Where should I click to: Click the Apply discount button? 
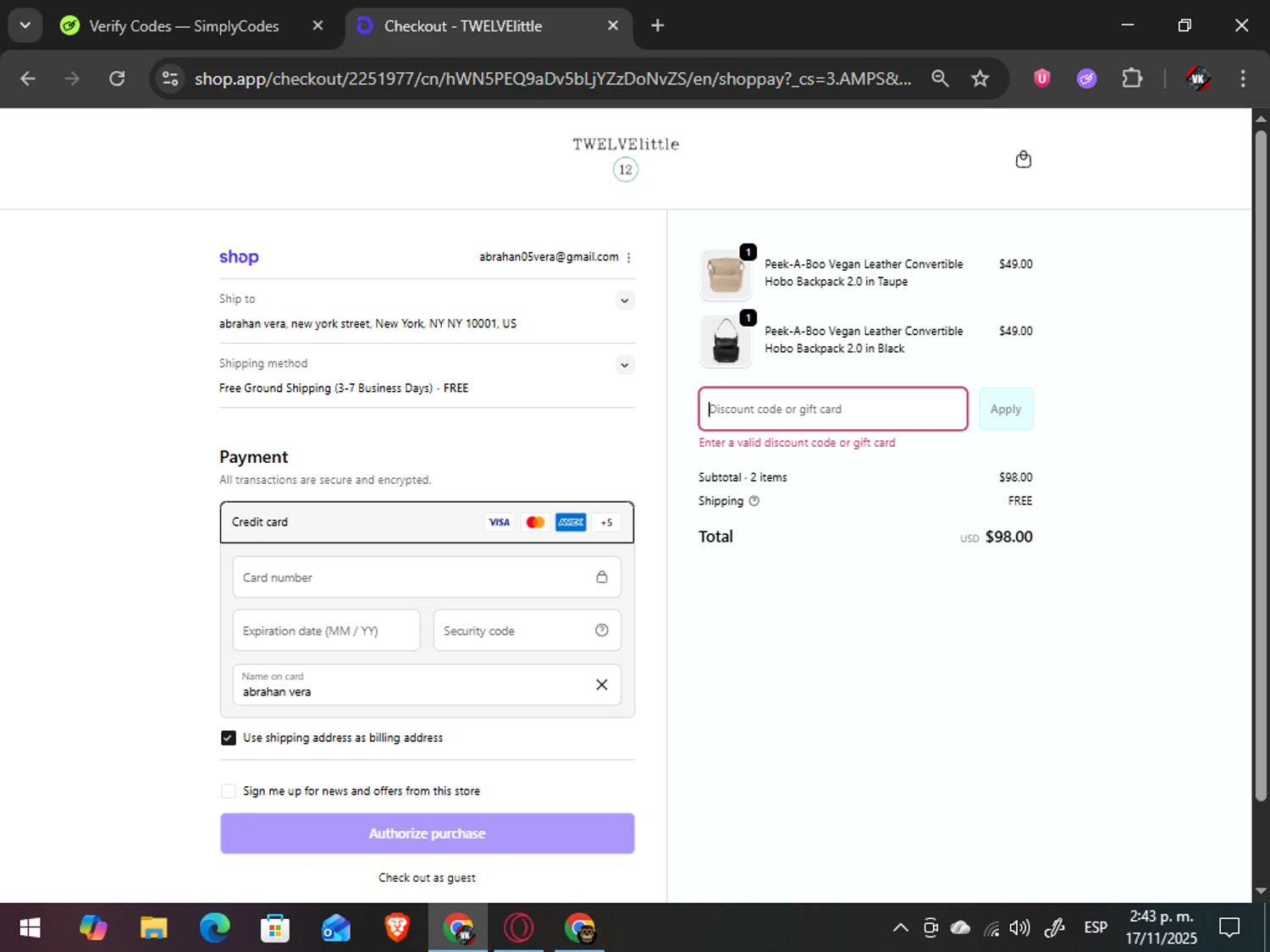[1006, 409]
